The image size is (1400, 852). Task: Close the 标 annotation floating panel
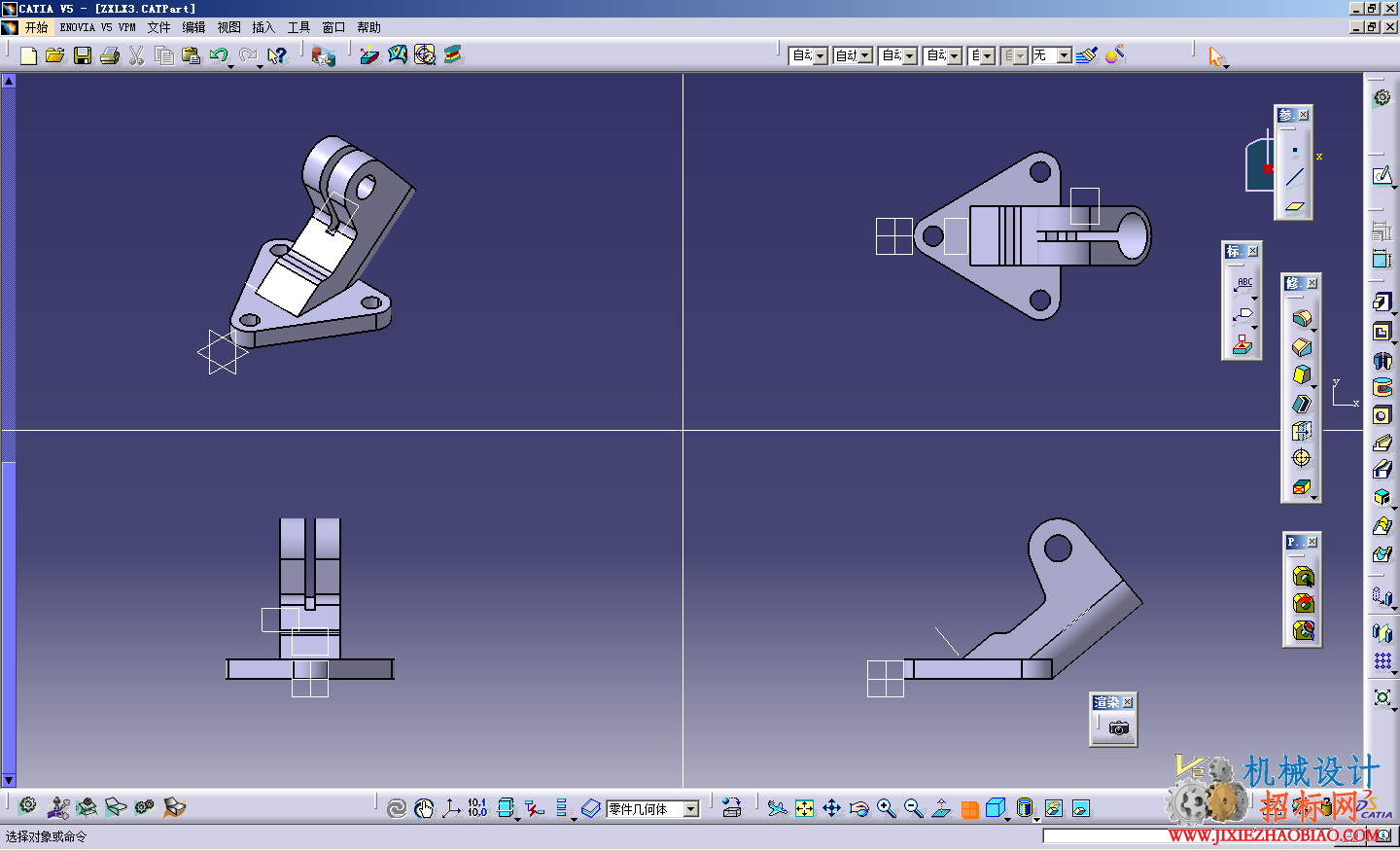(x=1253, y=251)
